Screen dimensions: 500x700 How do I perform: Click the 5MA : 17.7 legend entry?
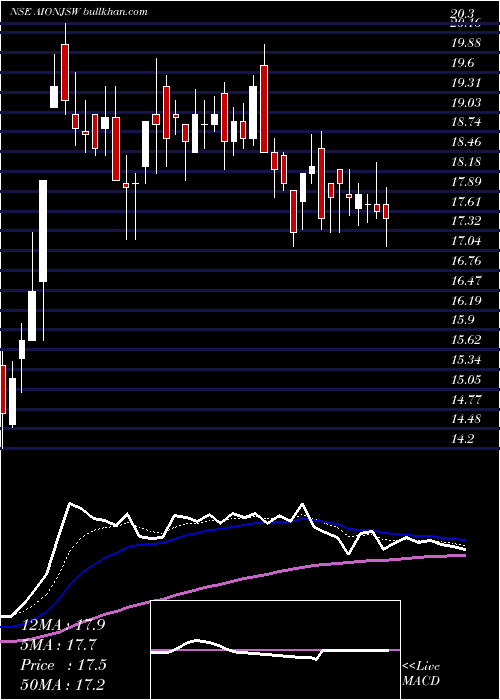point(59,645)
